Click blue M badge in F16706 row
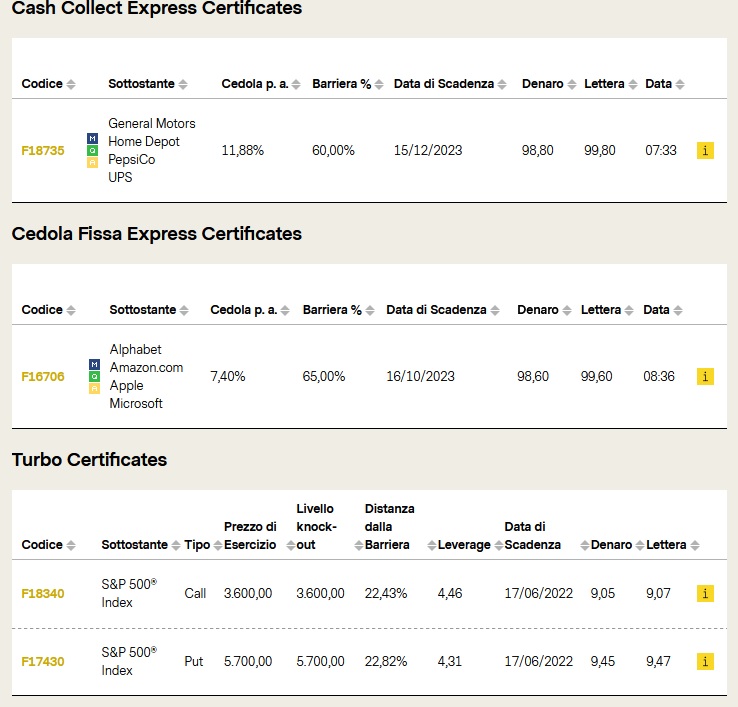 coord(95,364)
